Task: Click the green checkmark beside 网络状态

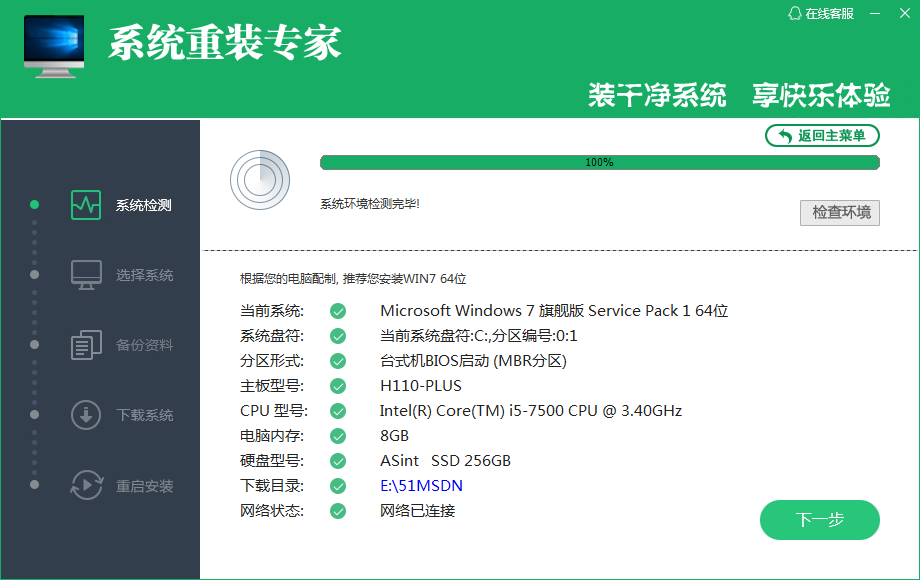Action: coord(338,511)
